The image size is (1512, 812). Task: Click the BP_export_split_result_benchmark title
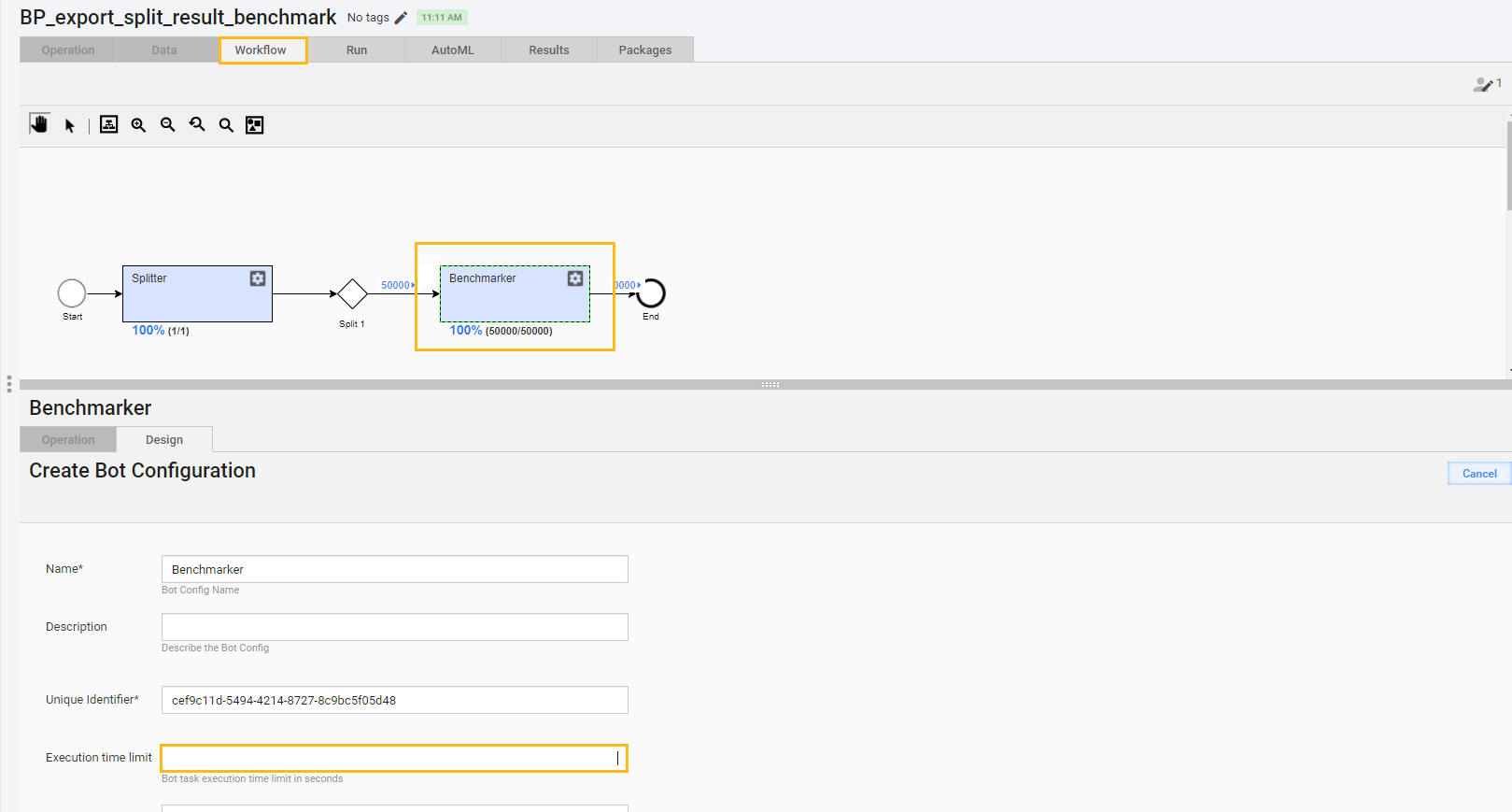pos(177,18)
